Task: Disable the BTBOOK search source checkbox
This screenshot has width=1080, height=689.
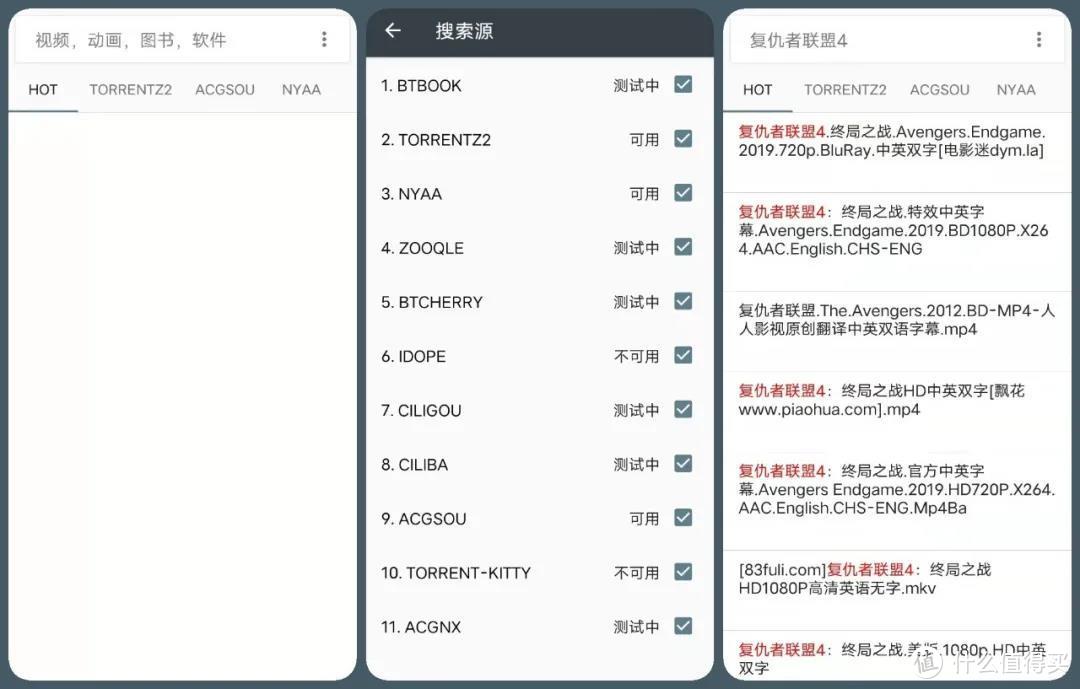Action: (683, 85)
